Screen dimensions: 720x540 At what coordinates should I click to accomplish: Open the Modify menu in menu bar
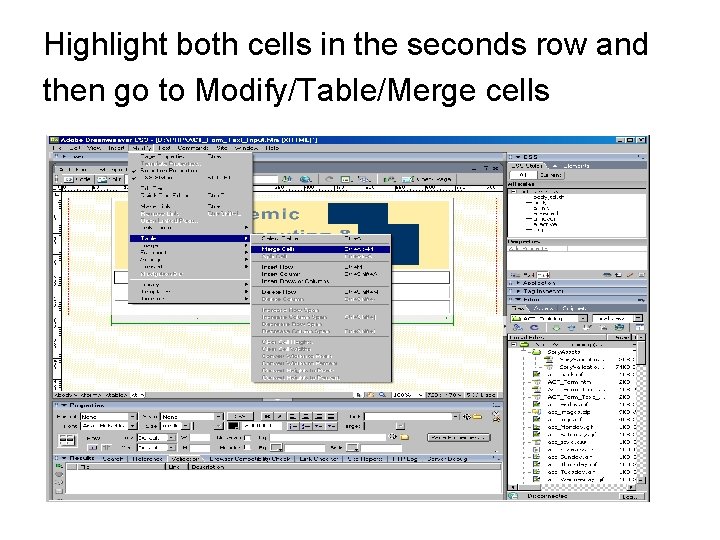[x=141, y=148]
